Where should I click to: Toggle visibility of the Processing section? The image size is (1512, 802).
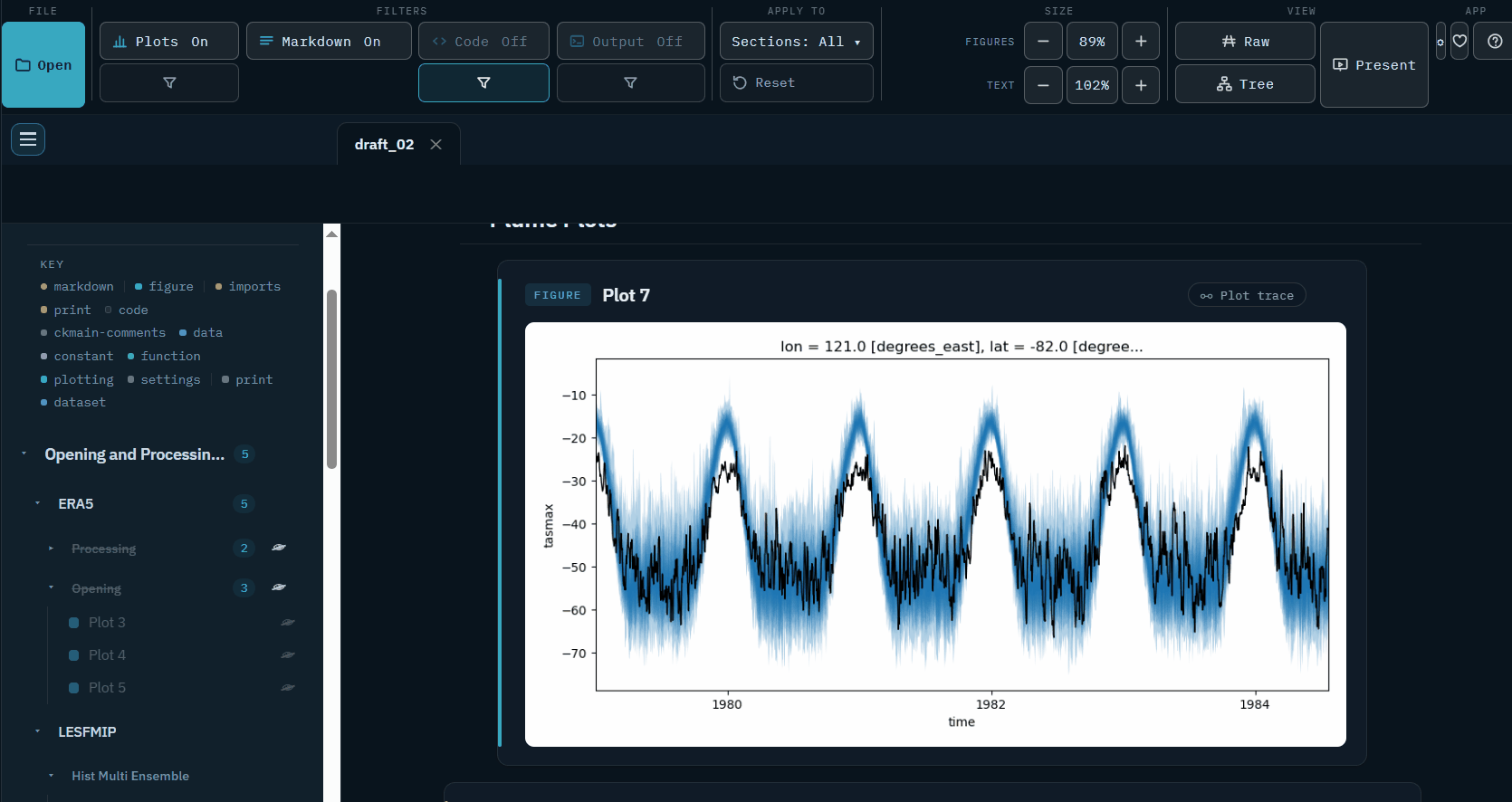279,548
